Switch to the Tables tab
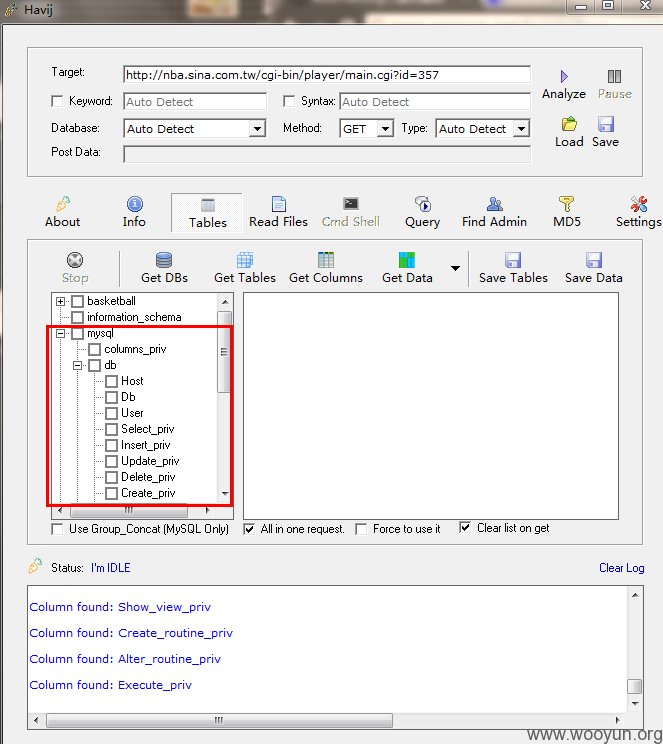The image size is (663, 744). (x=207, y=213)
